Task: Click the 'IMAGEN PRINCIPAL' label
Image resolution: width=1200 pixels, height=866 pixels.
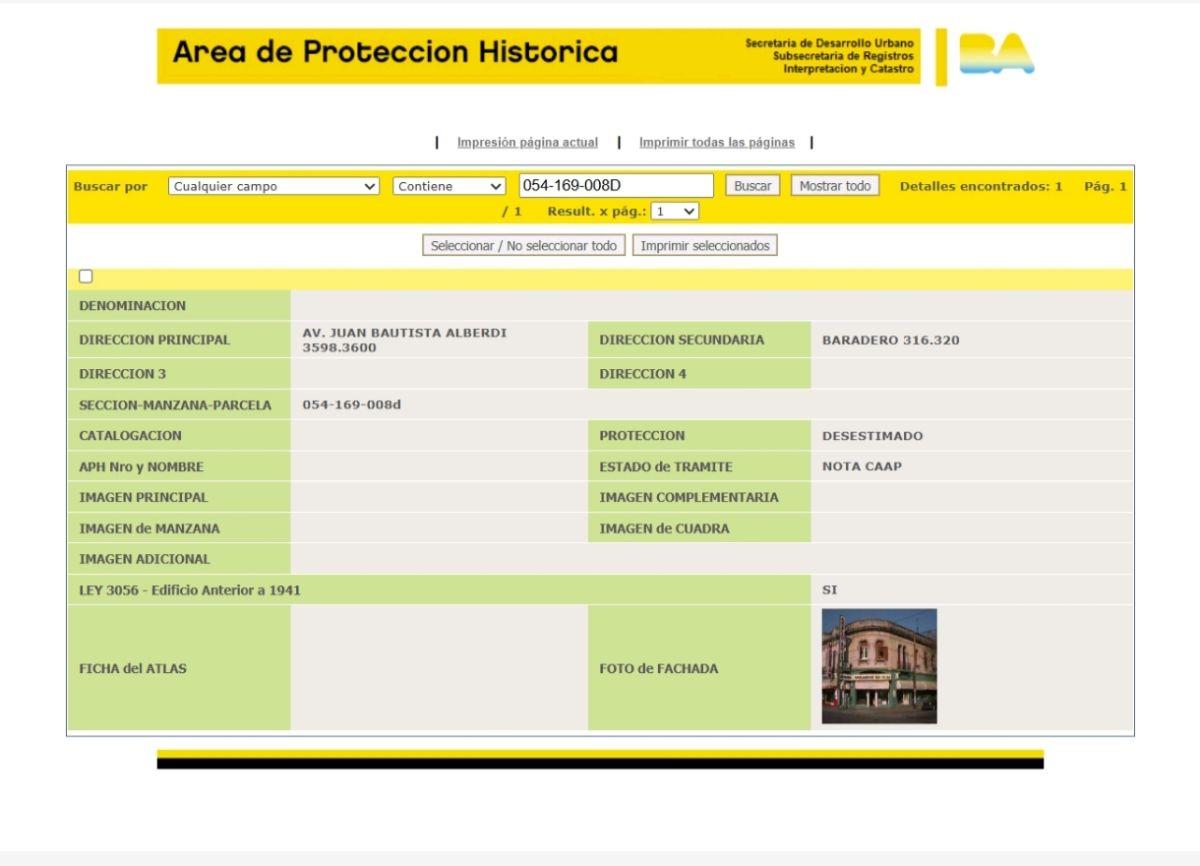Action: click(x=143, y=497)
